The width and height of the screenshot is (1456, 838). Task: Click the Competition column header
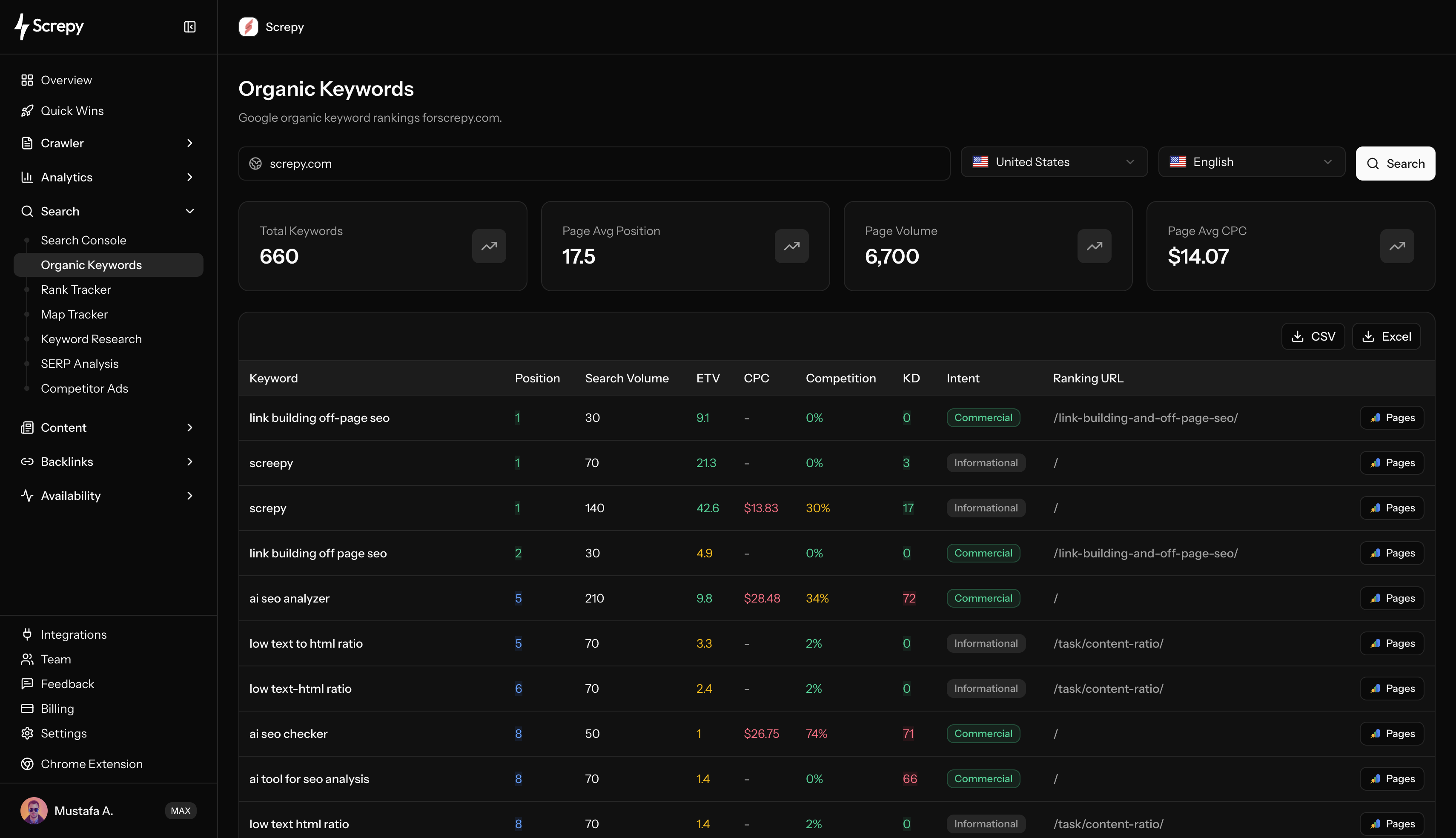840,378
